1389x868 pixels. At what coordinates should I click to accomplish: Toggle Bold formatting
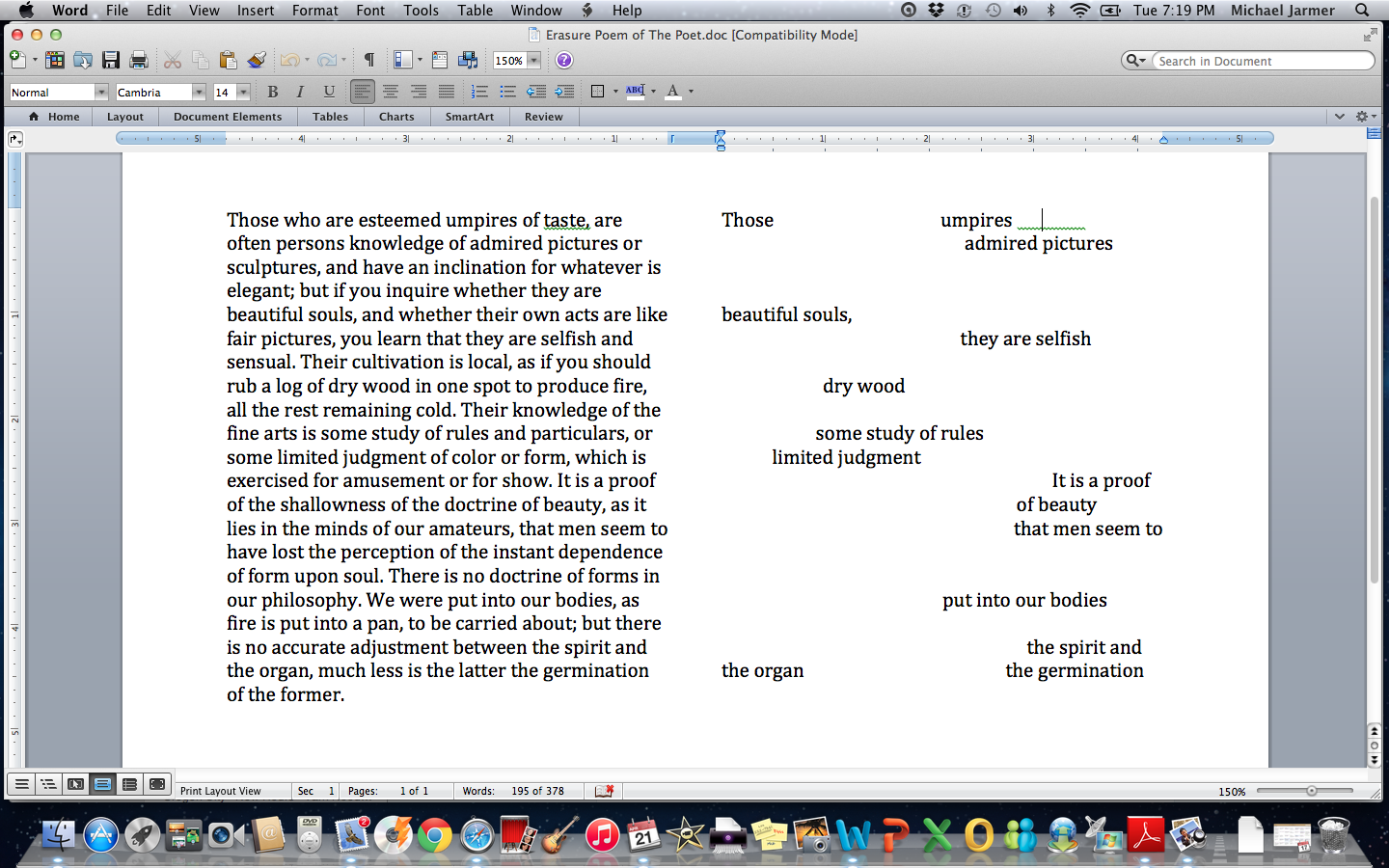click(x=273, y=92)
